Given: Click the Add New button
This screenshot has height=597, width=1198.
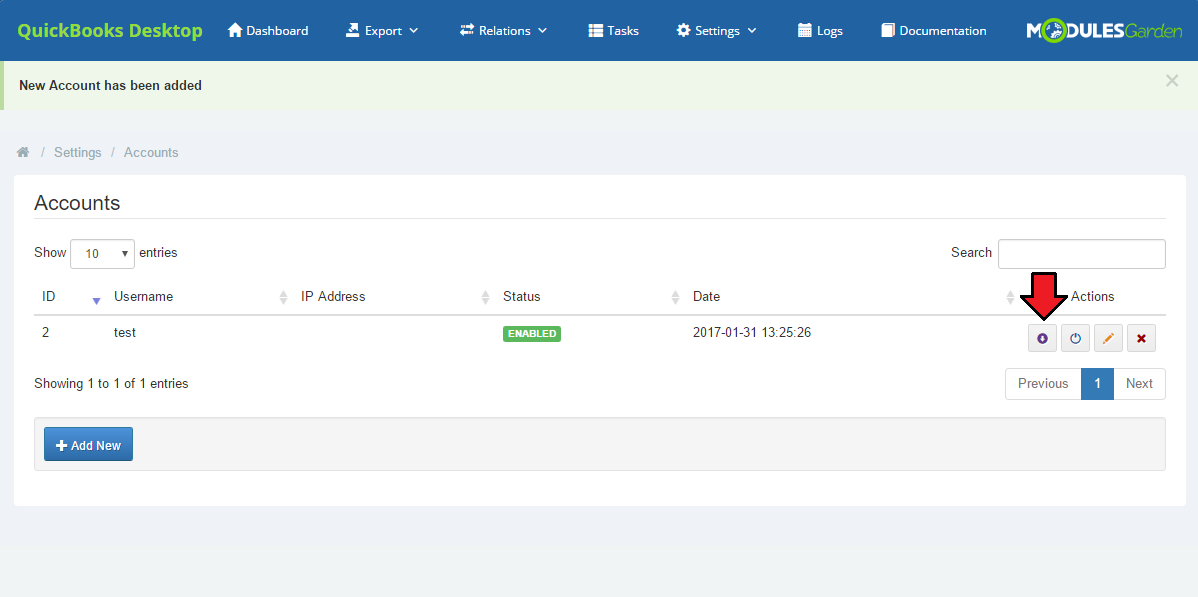Looking at the screenshot, I should pyautogui.click(x=89, y=444).
